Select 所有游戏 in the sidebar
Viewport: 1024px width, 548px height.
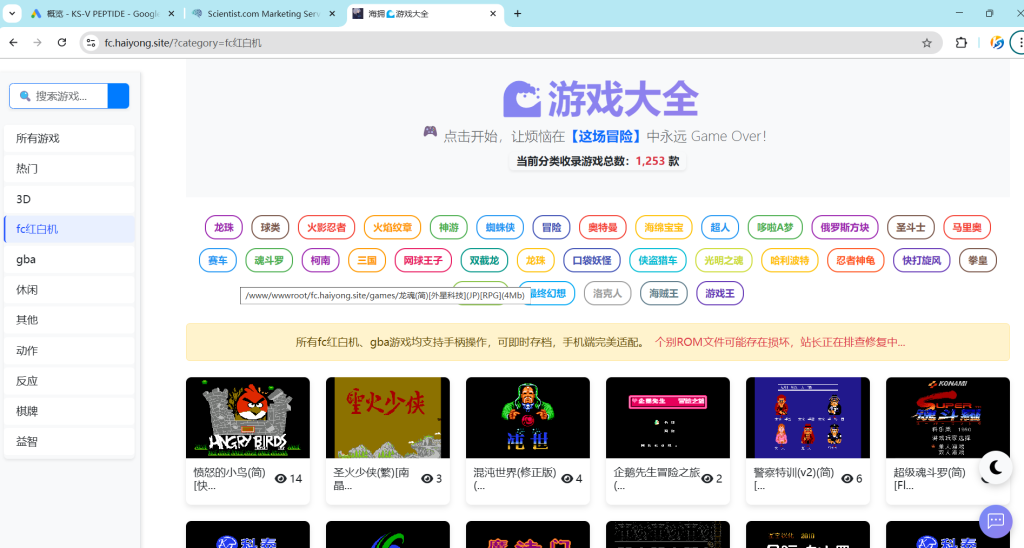coord(69,138)
